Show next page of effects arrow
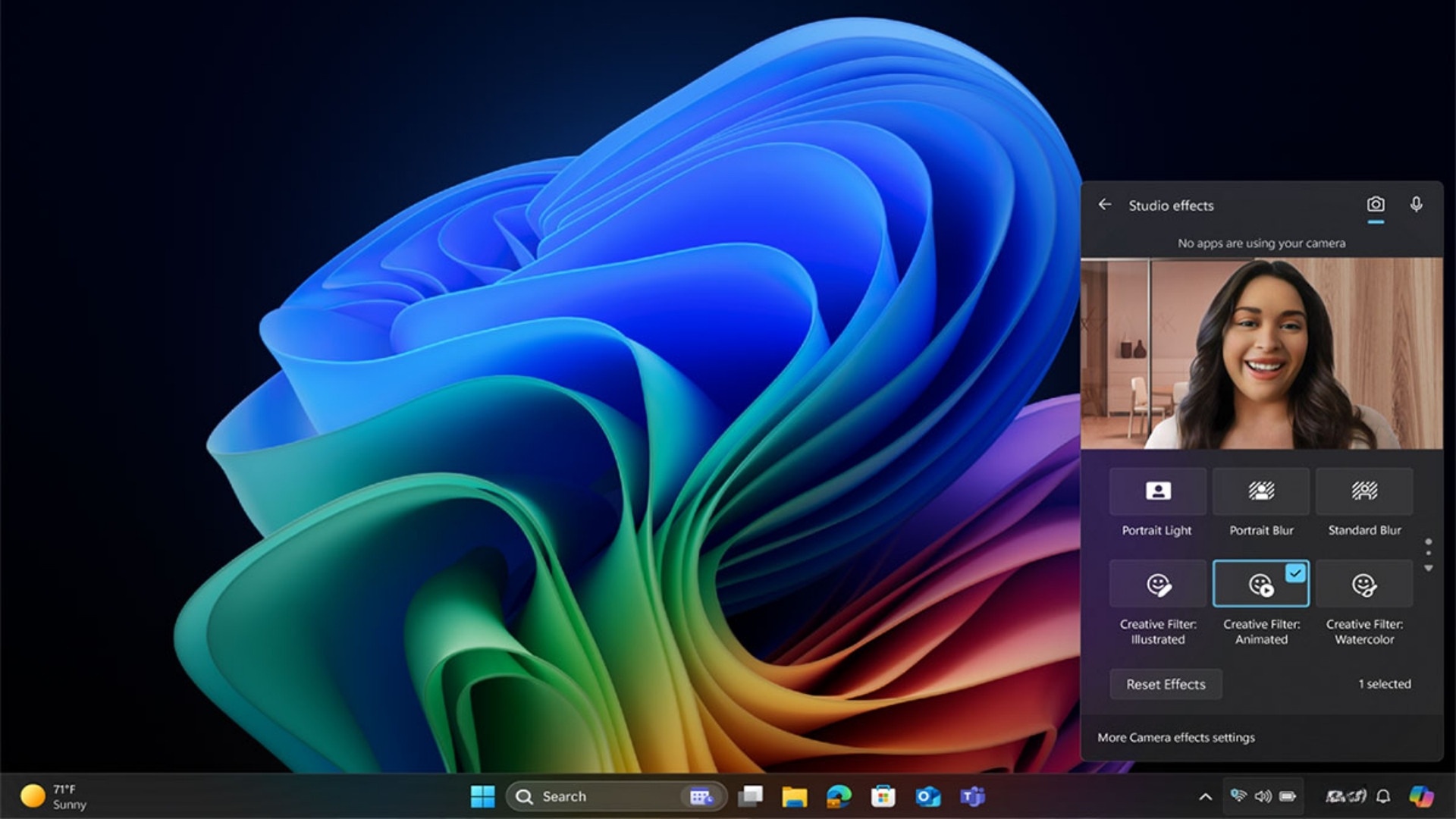Image resolution: width=1456 pixels, height=819 pixels. click(1429, 568)
